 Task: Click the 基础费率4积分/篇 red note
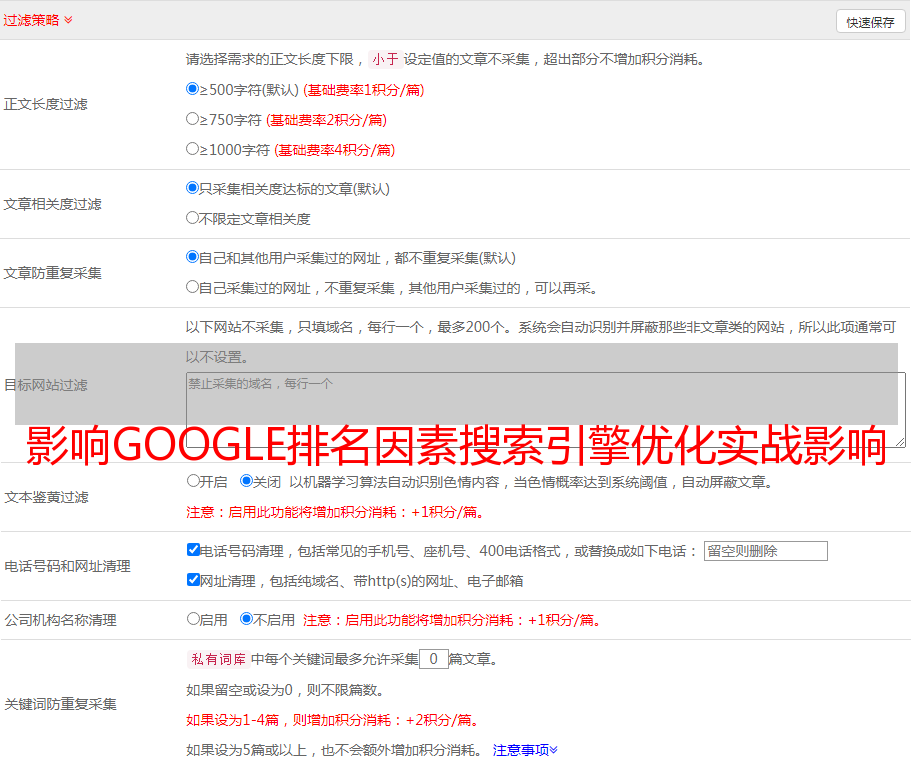tap(334, 150)
